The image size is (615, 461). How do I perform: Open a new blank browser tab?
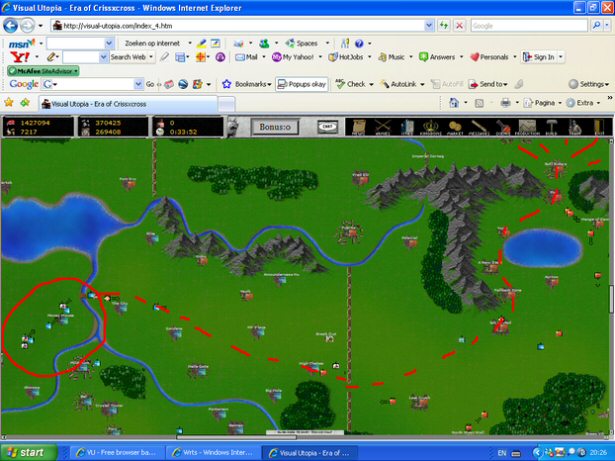tap(226, 104)
